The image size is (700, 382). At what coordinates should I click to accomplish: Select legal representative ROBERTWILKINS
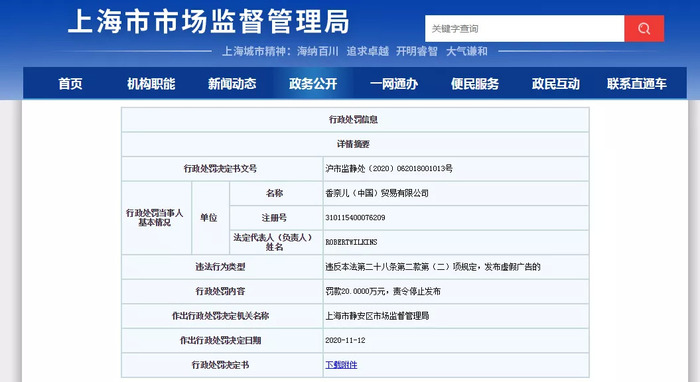[x=351, y=242]
